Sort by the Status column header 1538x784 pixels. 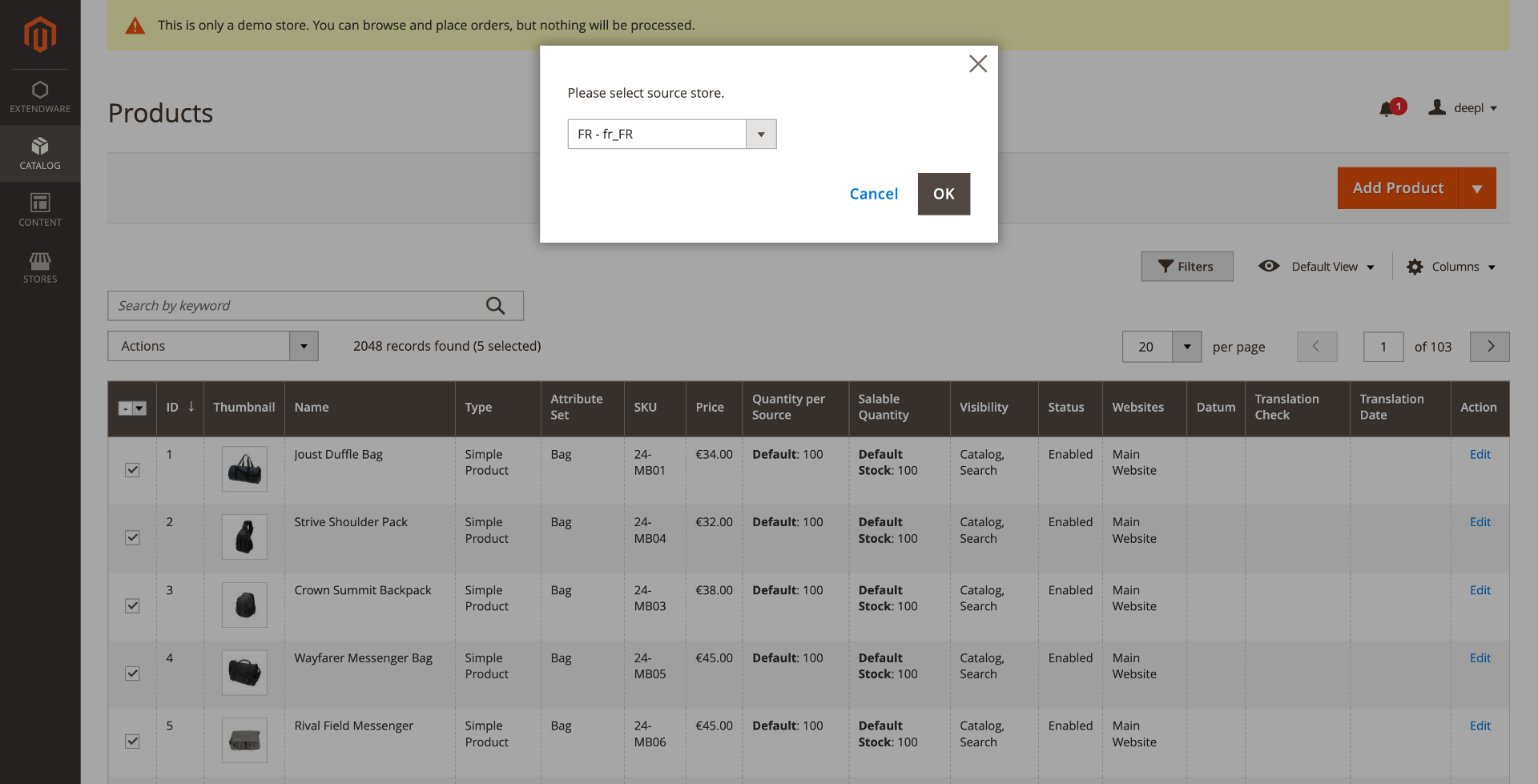pyautogui.click(x=1070, y=408)
